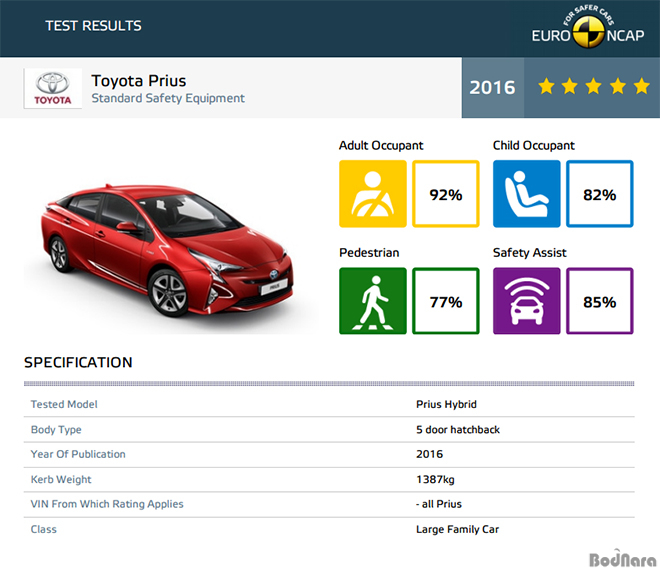Click VIN From Which Rating Applies label
Screen dimensions: 660x570
(x=107, y=504)
